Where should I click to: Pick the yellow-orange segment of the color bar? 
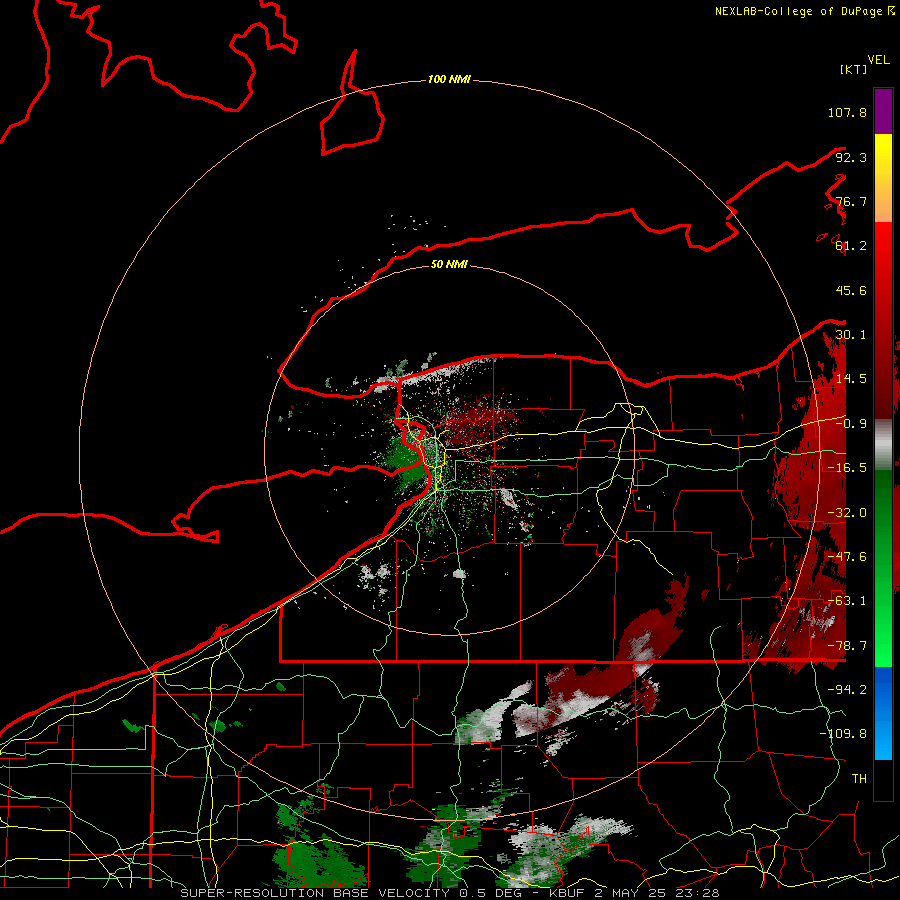point(883,178)
